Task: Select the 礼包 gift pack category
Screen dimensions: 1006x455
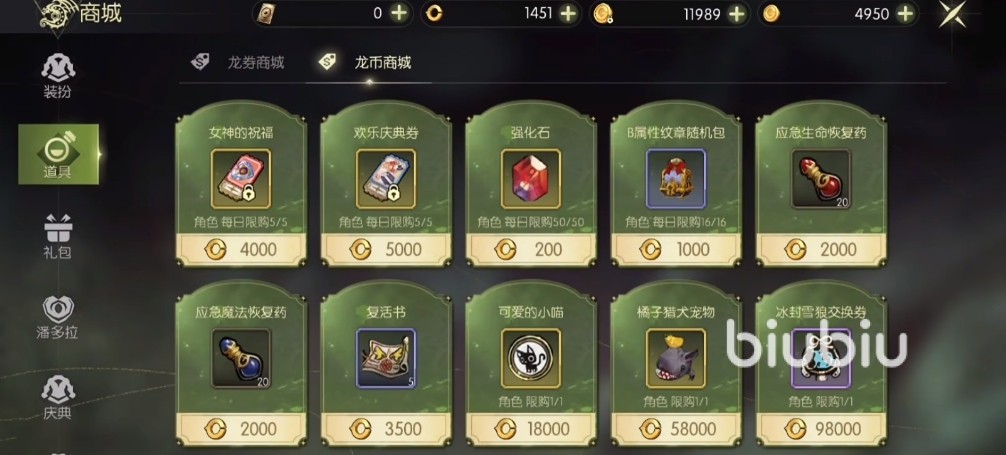Action: click(x=58, y=236)
